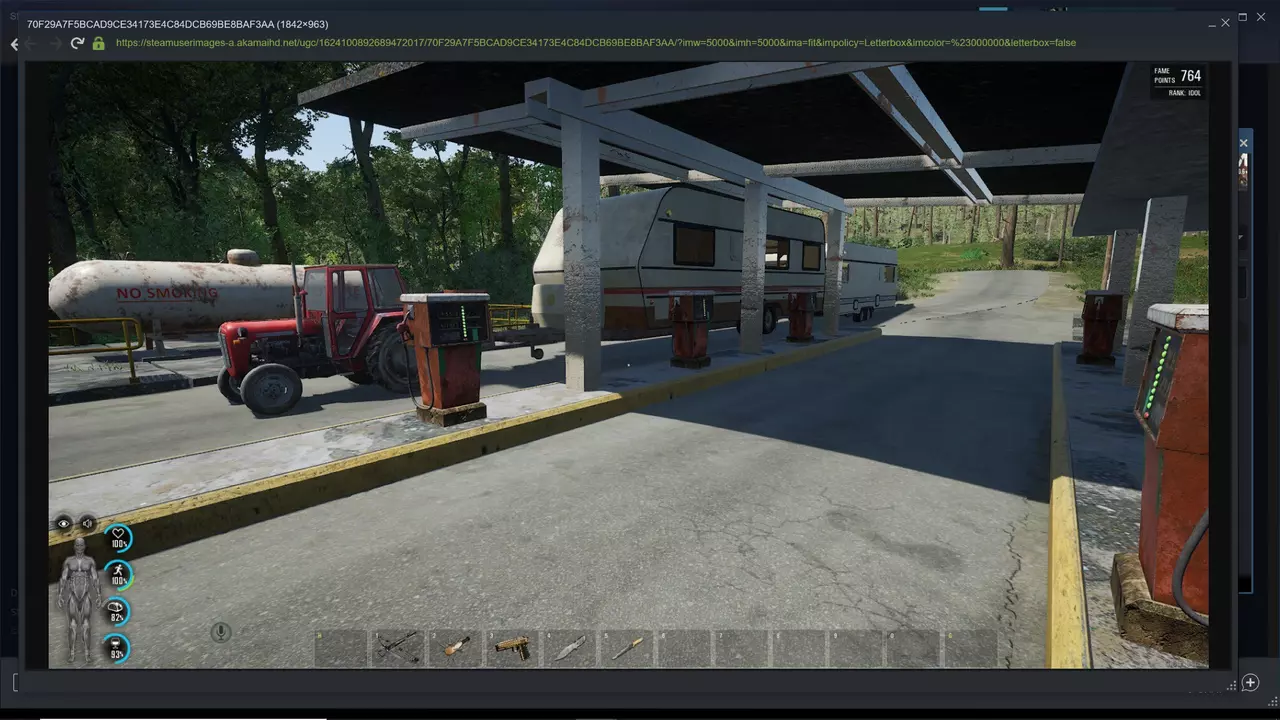The height and width of the screenshot is (720, 1280).
Task: Click the image URL in address bar
Action: tap(595, 43)
